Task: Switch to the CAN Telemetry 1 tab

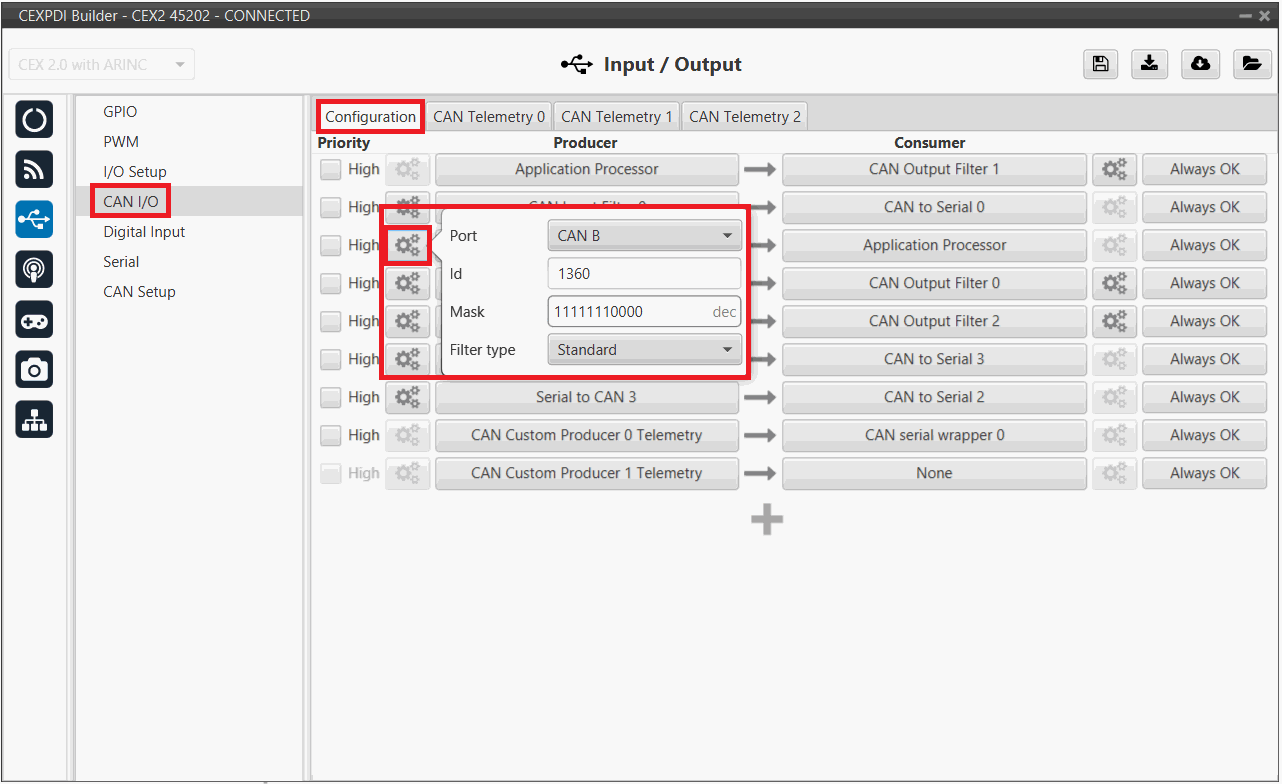Action: point(616,117)
